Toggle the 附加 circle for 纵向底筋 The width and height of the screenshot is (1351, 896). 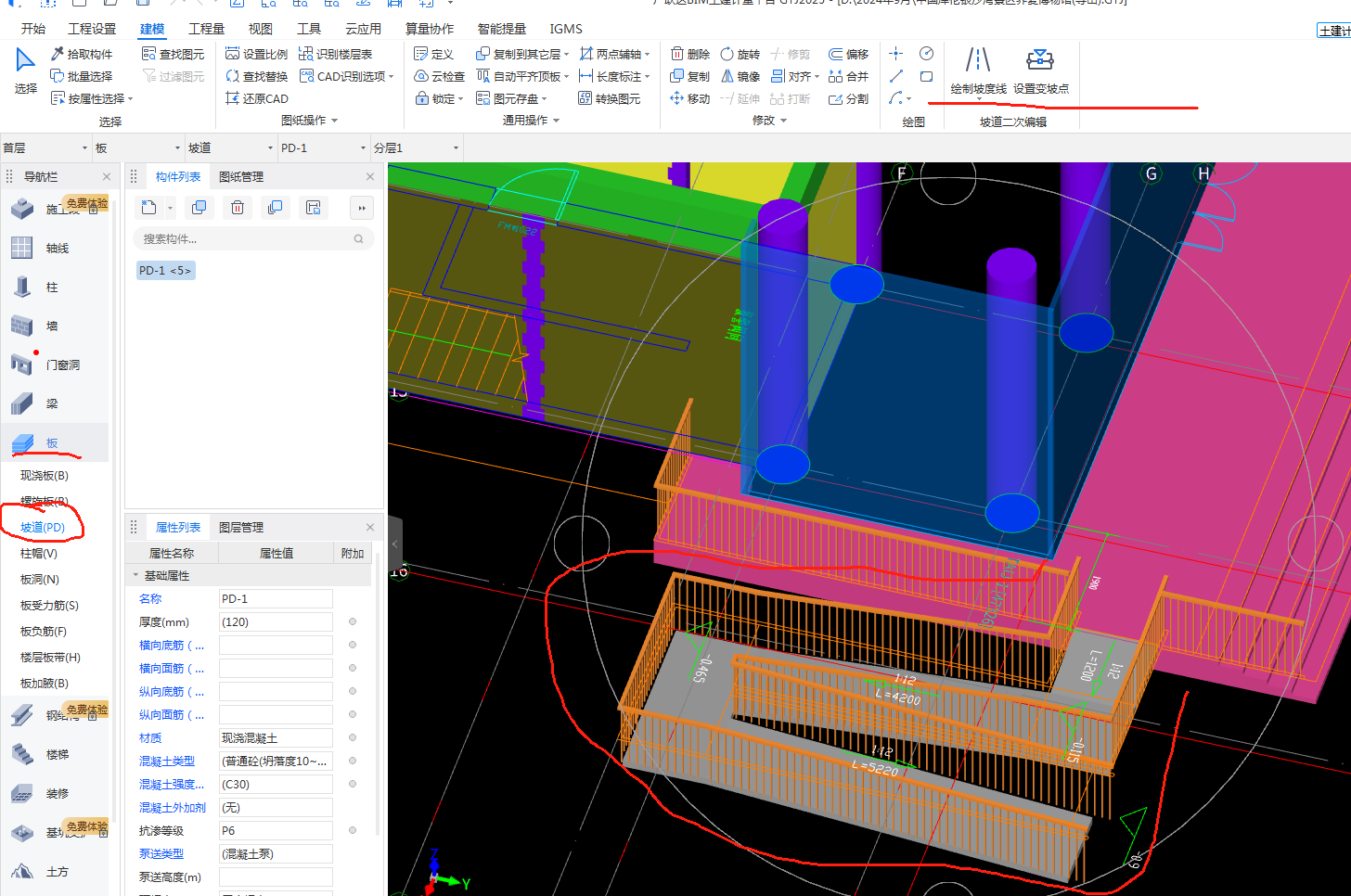(x=353, y=691)
